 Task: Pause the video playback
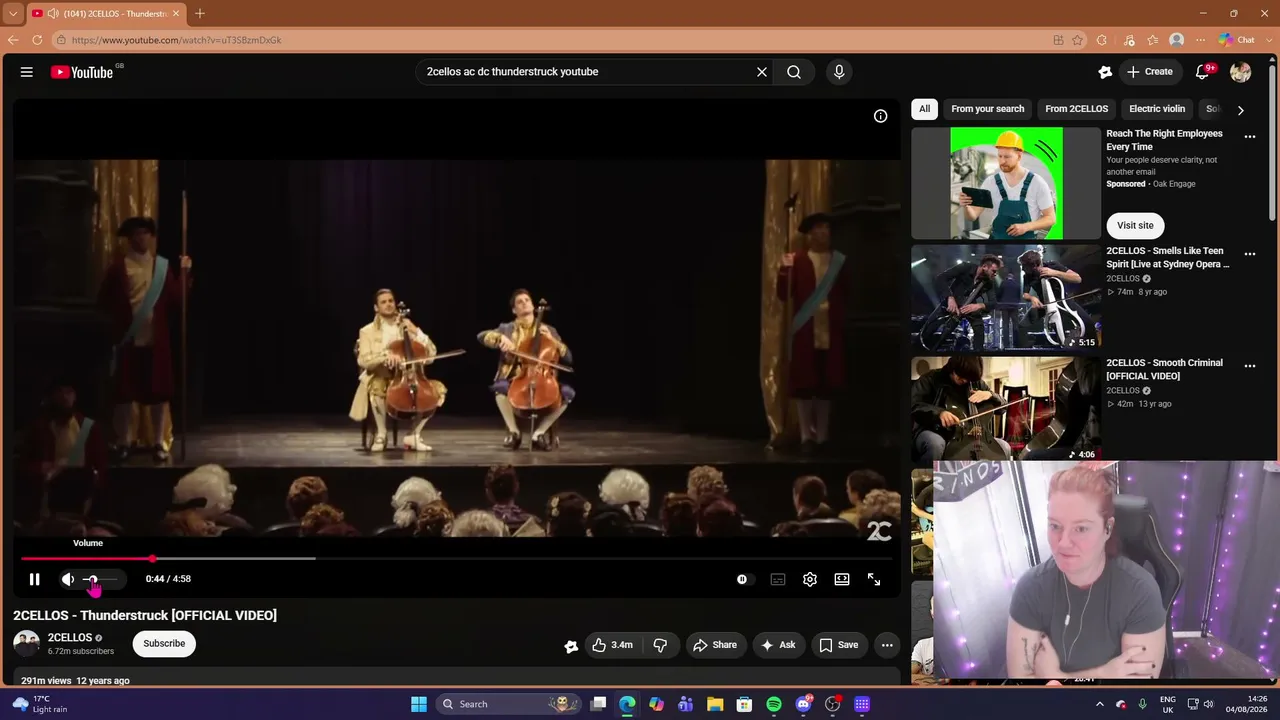point(34,579)
